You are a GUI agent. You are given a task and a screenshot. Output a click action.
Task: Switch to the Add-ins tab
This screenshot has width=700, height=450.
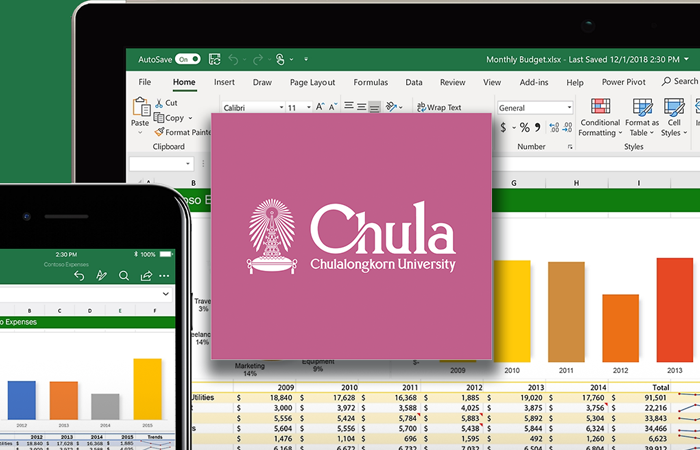[534, 82]
